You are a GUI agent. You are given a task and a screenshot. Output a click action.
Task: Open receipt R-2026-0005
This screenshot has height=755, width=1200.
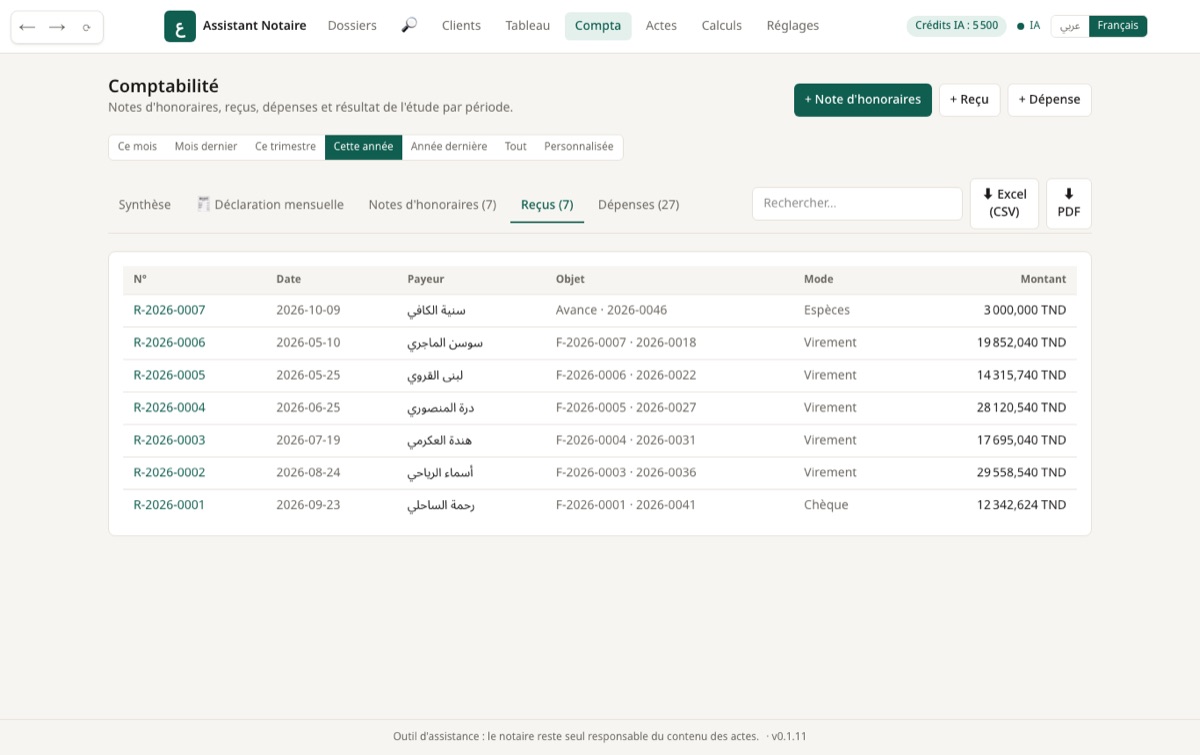click(169, 375)
